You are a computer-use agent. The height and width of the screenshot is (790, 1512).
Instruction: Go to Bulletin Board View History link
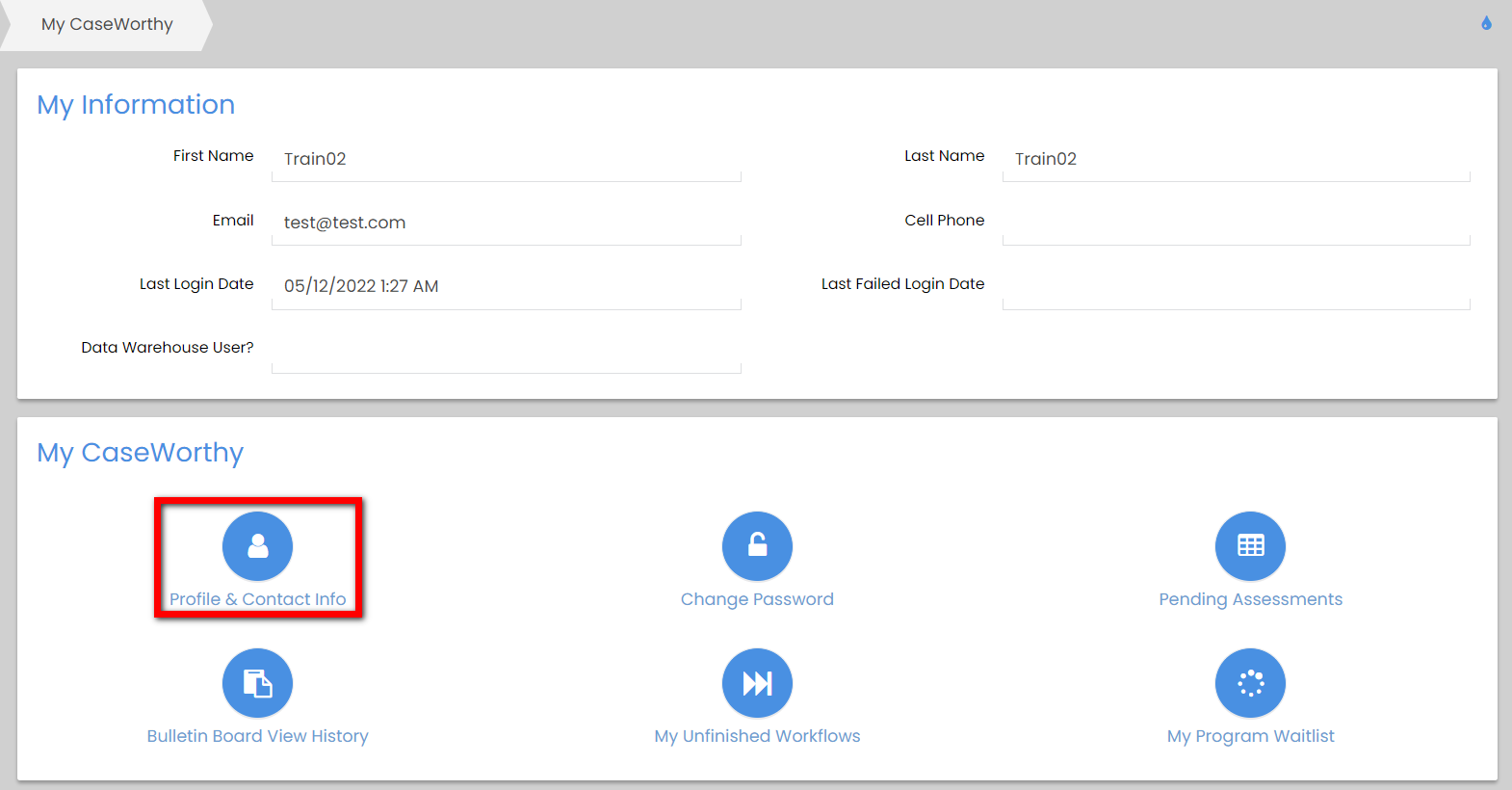pyautogui.click(x=257, y=736)
